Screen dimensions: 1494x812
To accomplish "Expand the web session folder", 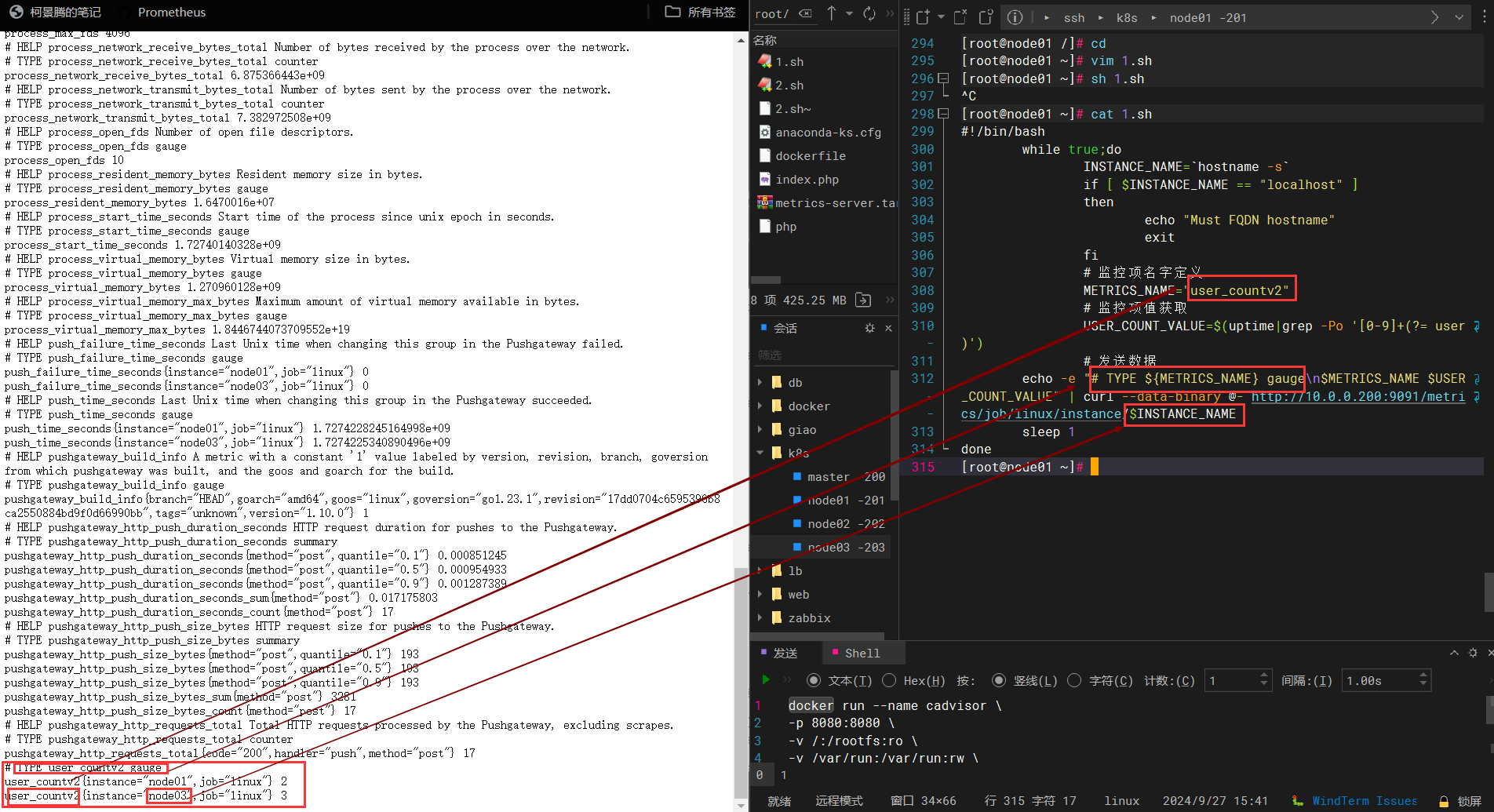I will point(760,595).
